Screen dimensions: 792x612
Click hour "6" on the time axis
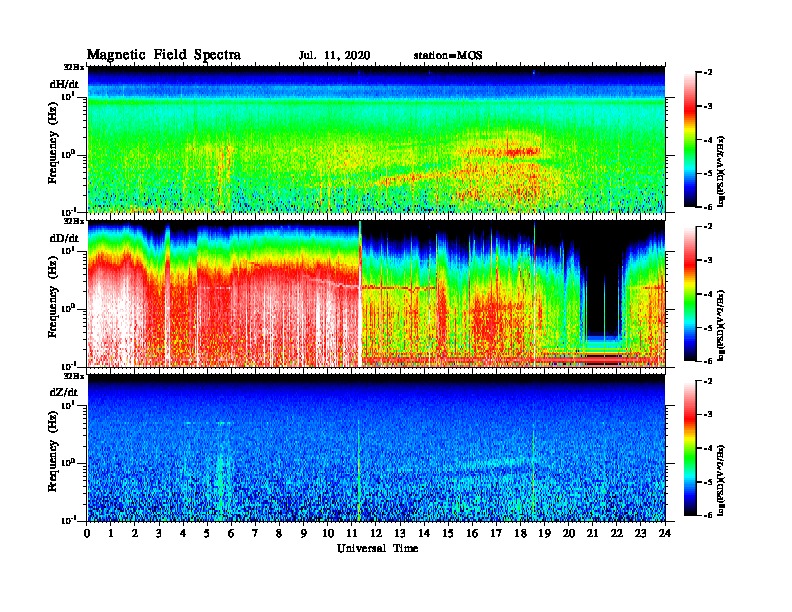[231, 534]
